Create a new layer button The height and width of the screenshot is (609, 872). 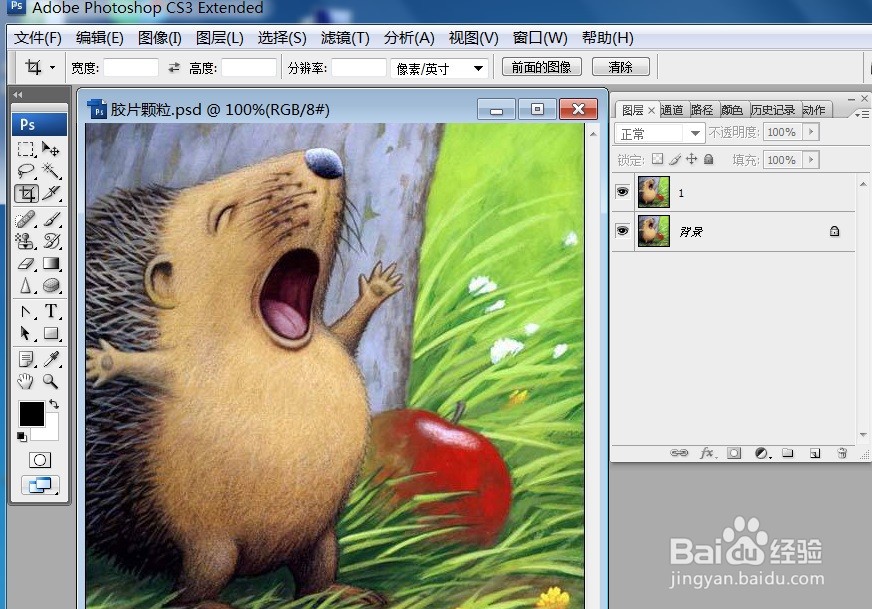pos(815,453)
